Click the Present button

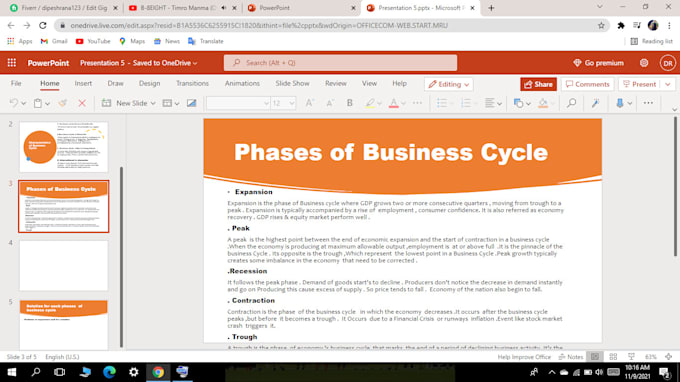[640, 84]
